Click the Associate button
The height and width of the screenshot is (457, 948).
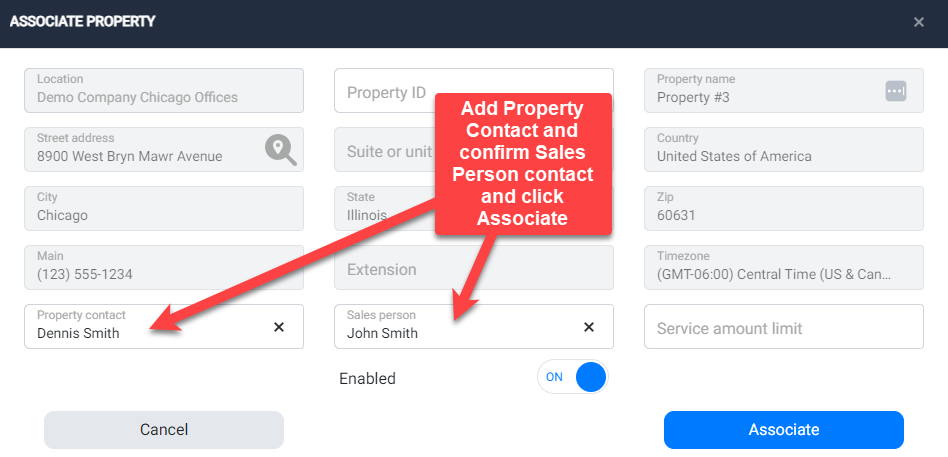tap(783, 430)
